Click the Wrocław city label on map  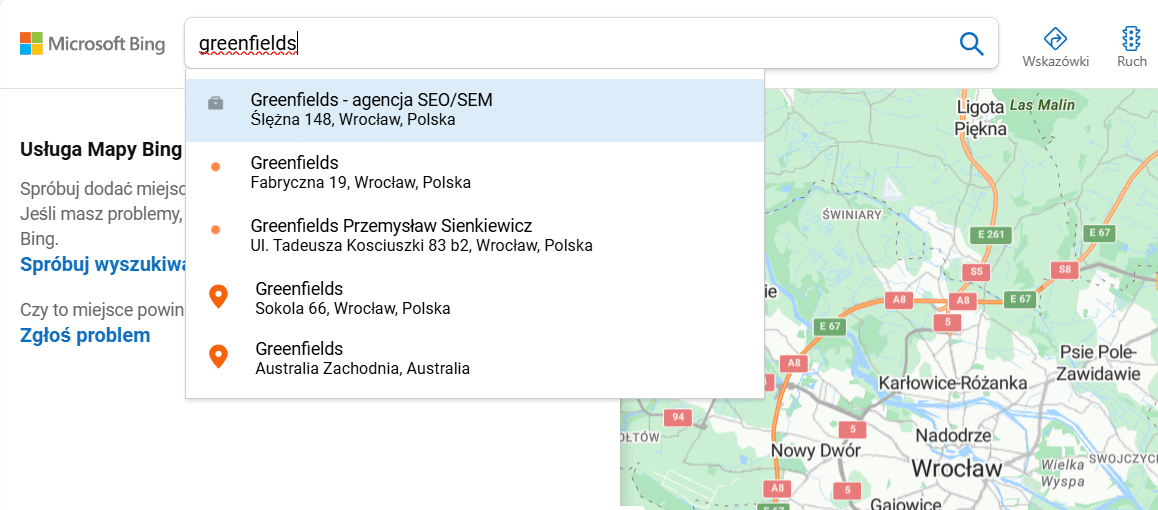point(956,468)
